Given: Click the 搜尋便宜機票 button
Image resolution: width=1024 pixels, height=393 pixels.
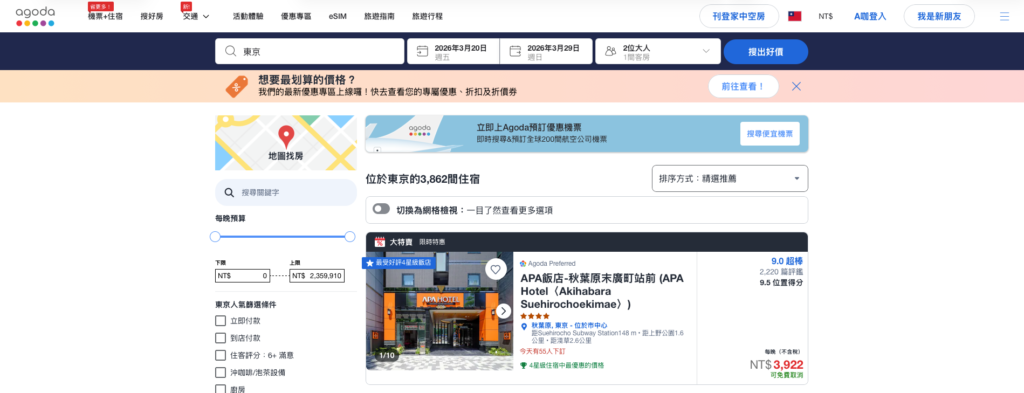Looking at the screenshot, I should tap(771, 133).
